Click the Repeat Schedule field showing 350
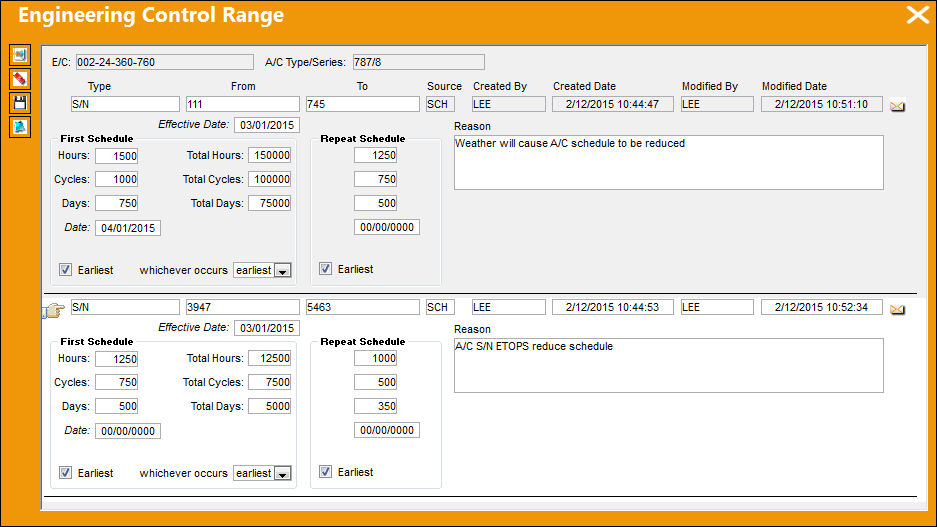The width and height of the screenshot is (937, 527). point(375,406)
